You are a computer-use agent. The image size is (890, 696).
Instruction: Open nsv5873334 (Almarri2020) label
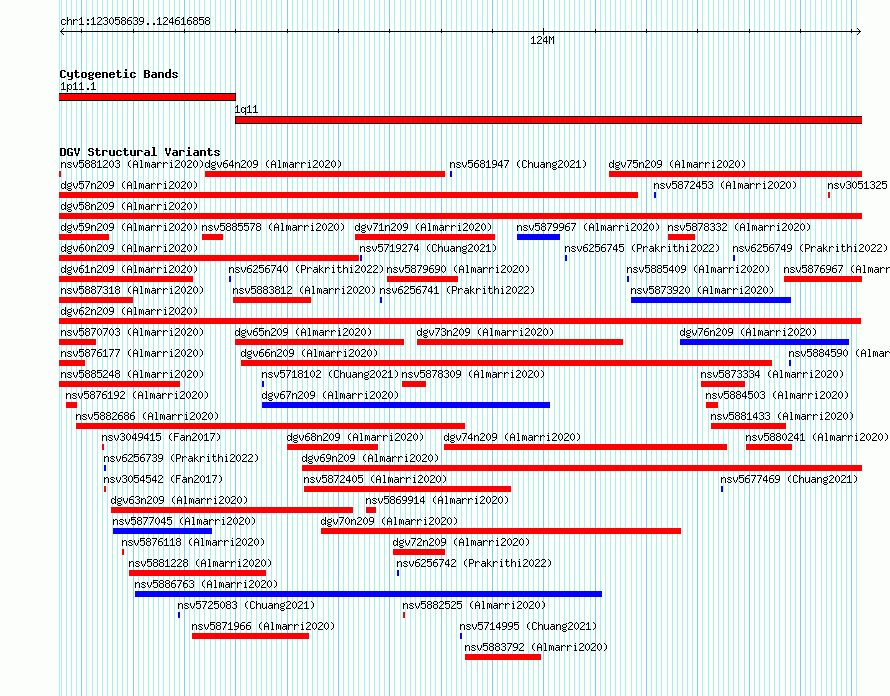pos(772,374)
